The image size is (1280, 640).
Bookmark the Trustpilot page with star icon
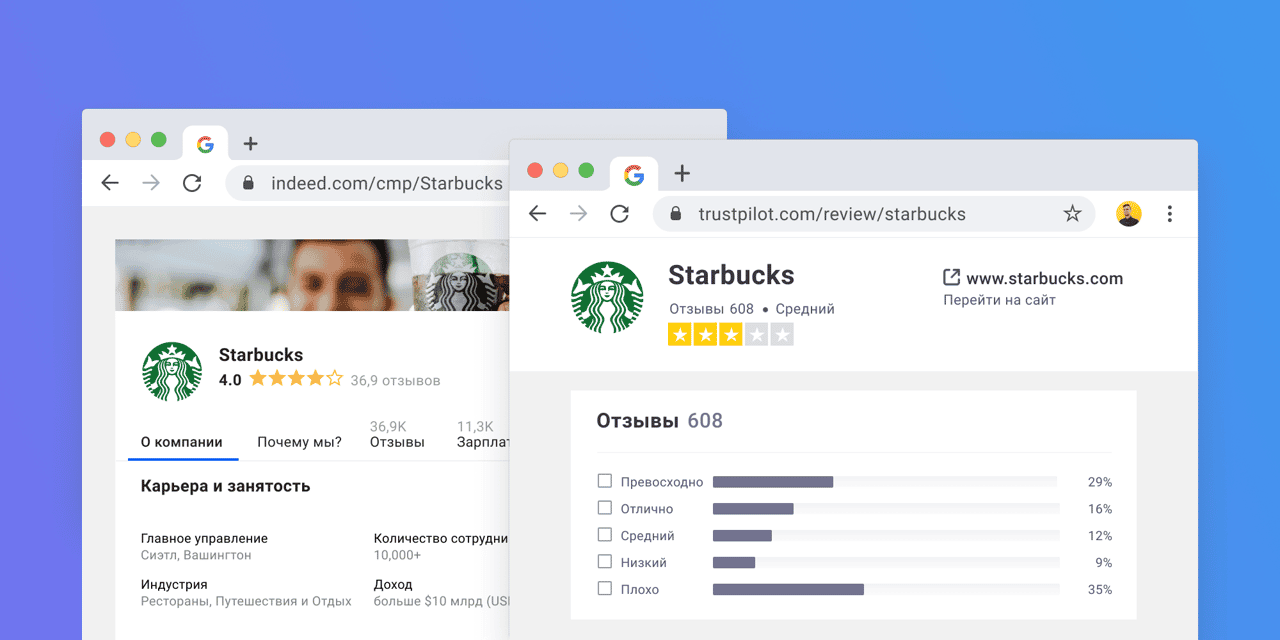click(x=1072, y=214)
